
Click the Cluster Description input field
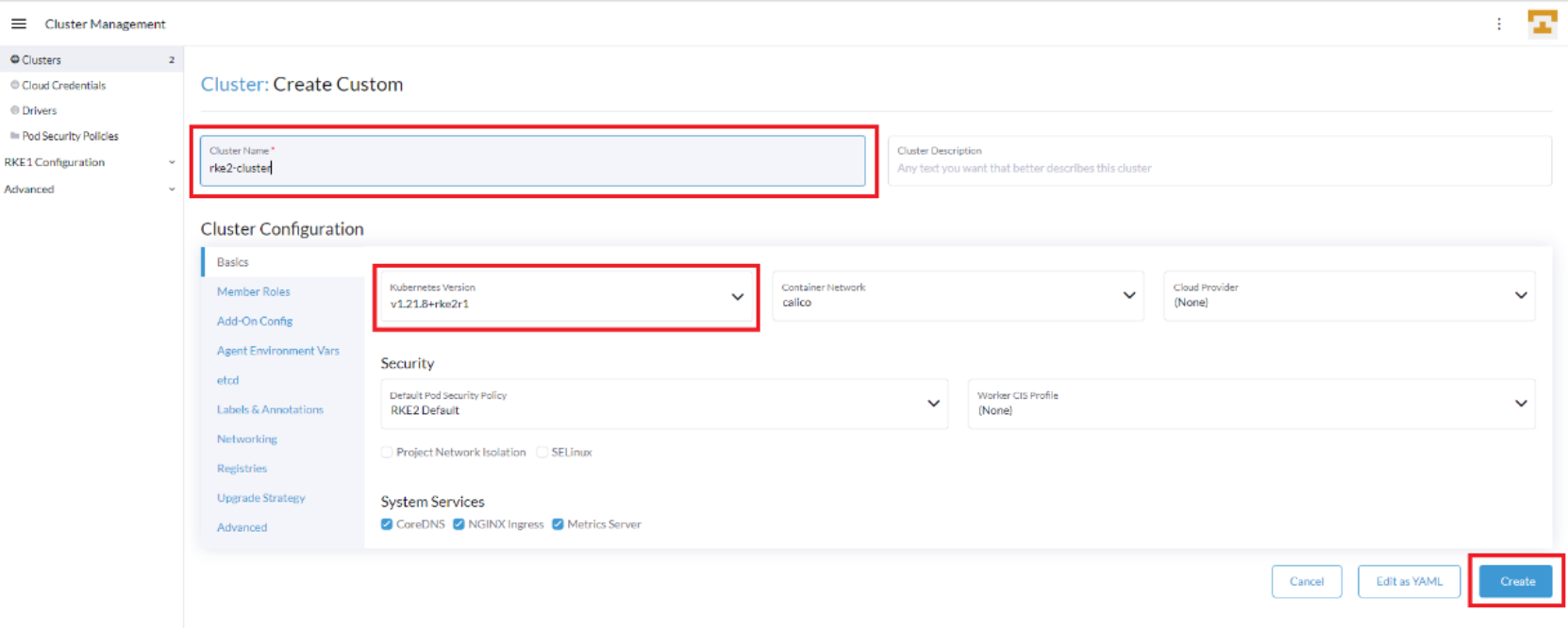(1219, 161)
